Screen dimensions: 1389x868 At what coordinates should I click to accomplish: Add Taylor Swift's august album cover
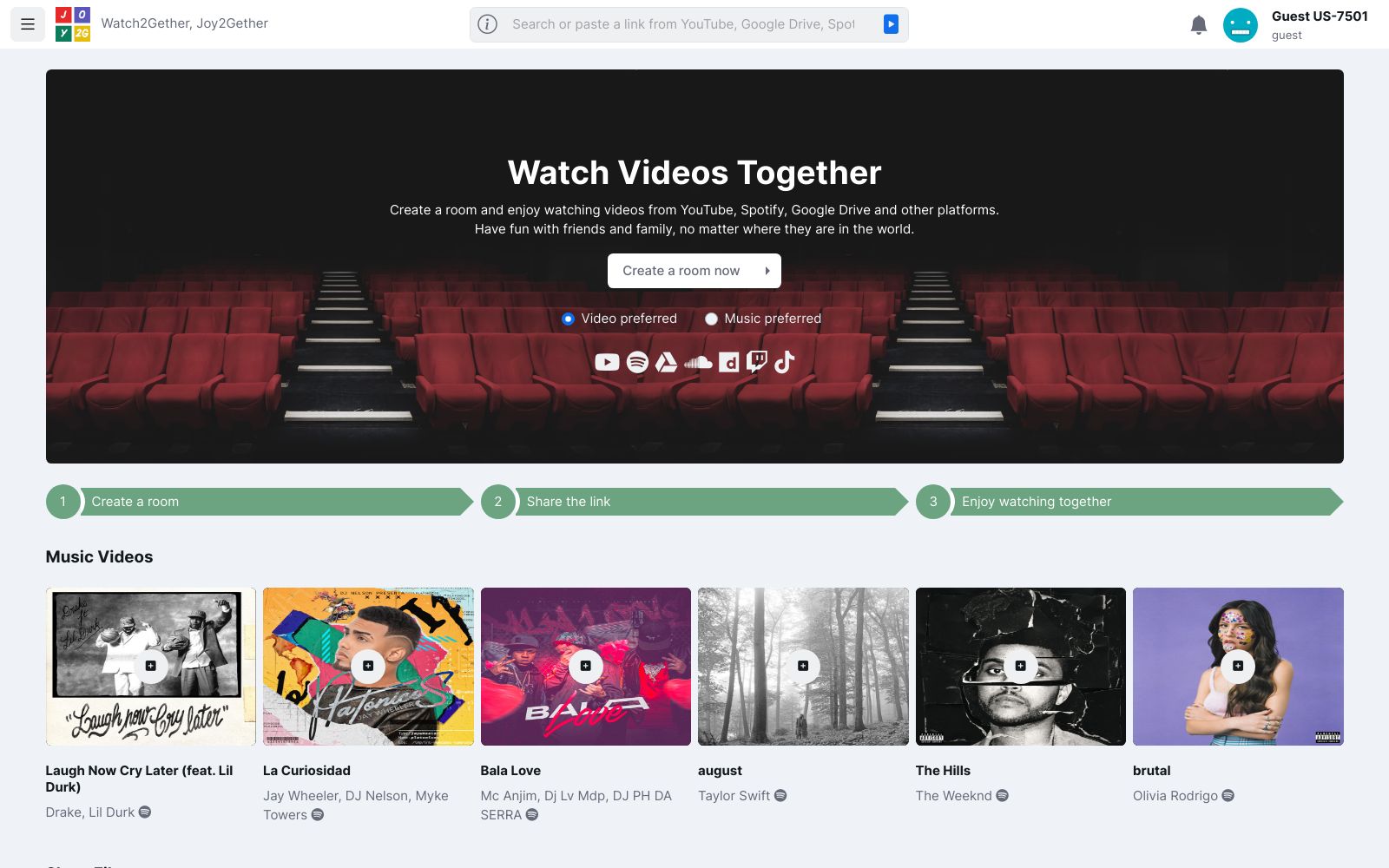[x=803, y=666]
